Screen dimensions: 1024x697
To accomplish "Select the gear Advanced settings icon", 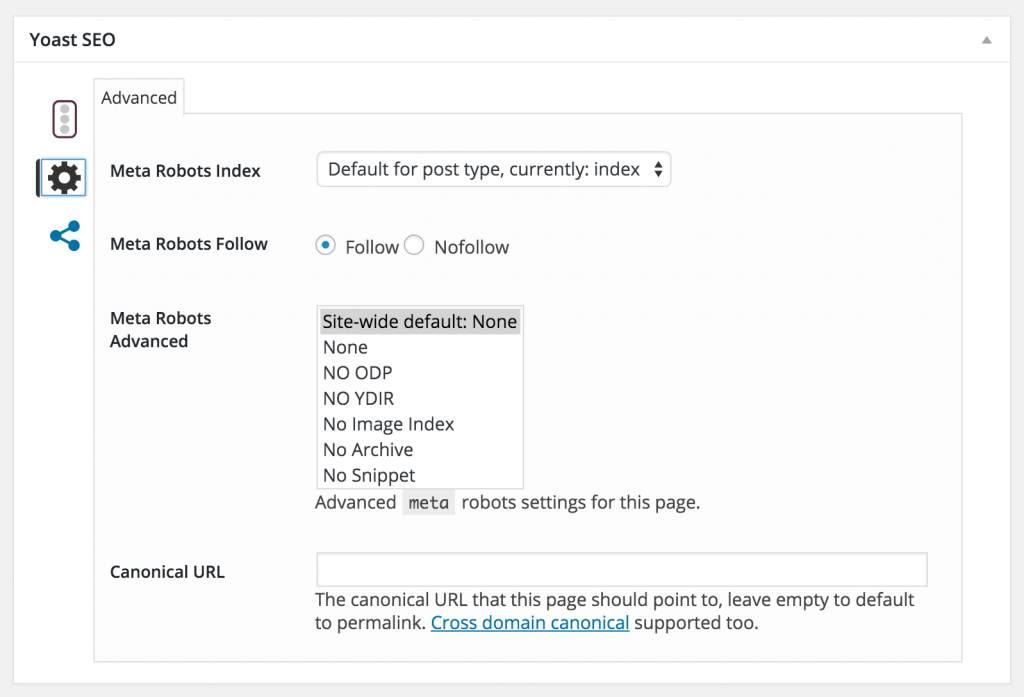I will click(x=63, y=177).
